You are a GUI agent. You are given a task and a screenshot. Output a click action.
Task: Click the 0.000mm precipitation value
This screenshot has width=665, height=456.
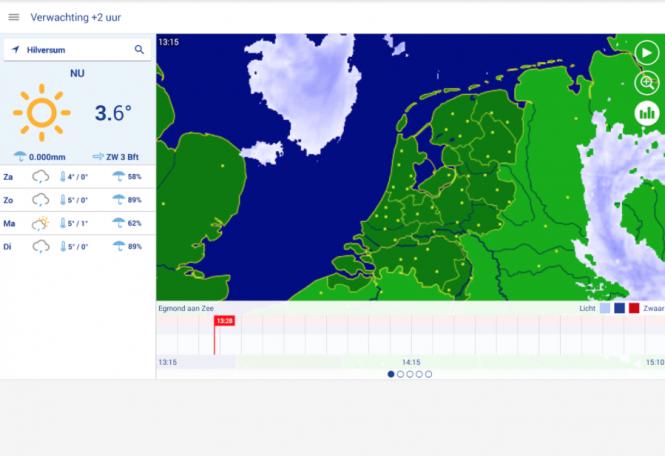47,157
